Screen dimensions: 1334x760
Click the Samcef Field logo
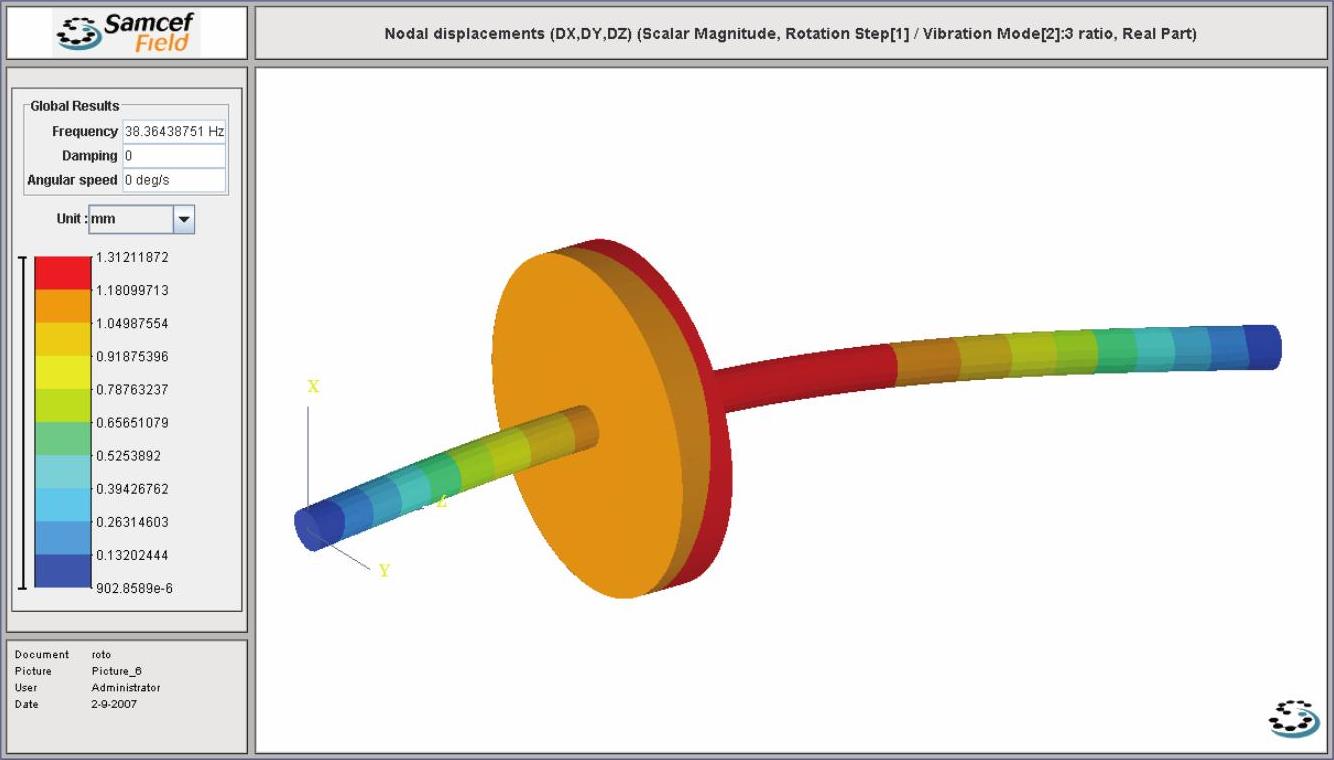pos(127,33)
